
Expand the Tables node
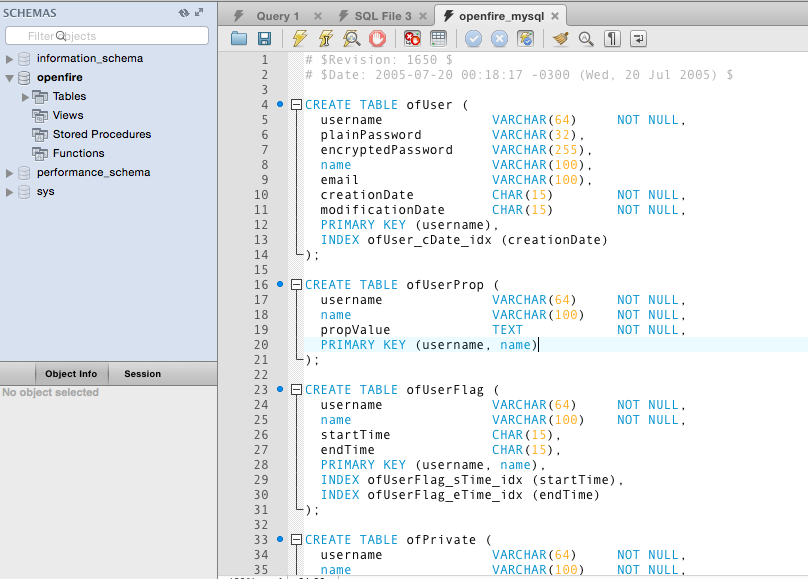pyautogui.click(x=25, y=97)
